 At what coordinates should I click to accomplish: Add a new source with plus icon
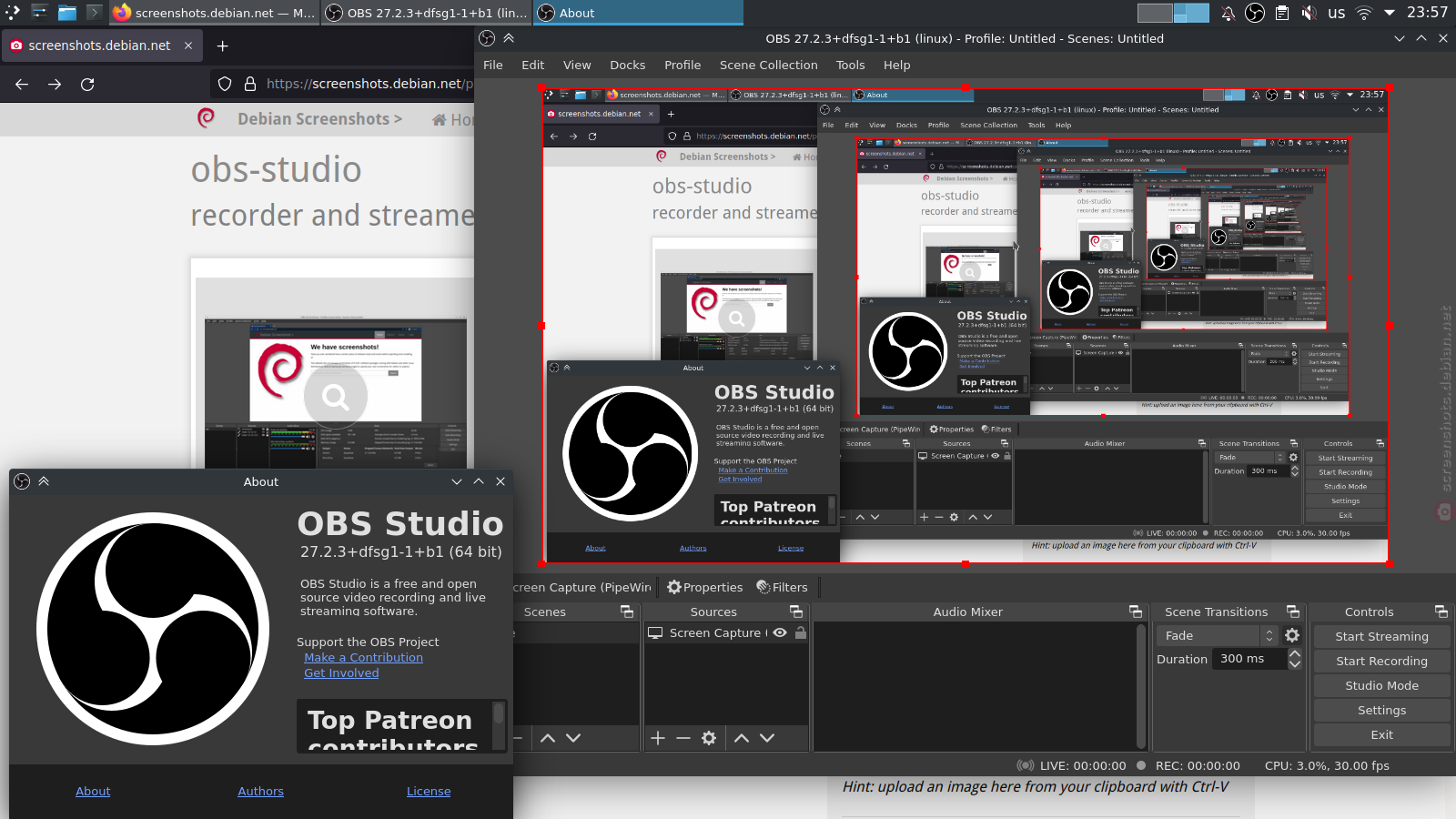click(658, 738)
